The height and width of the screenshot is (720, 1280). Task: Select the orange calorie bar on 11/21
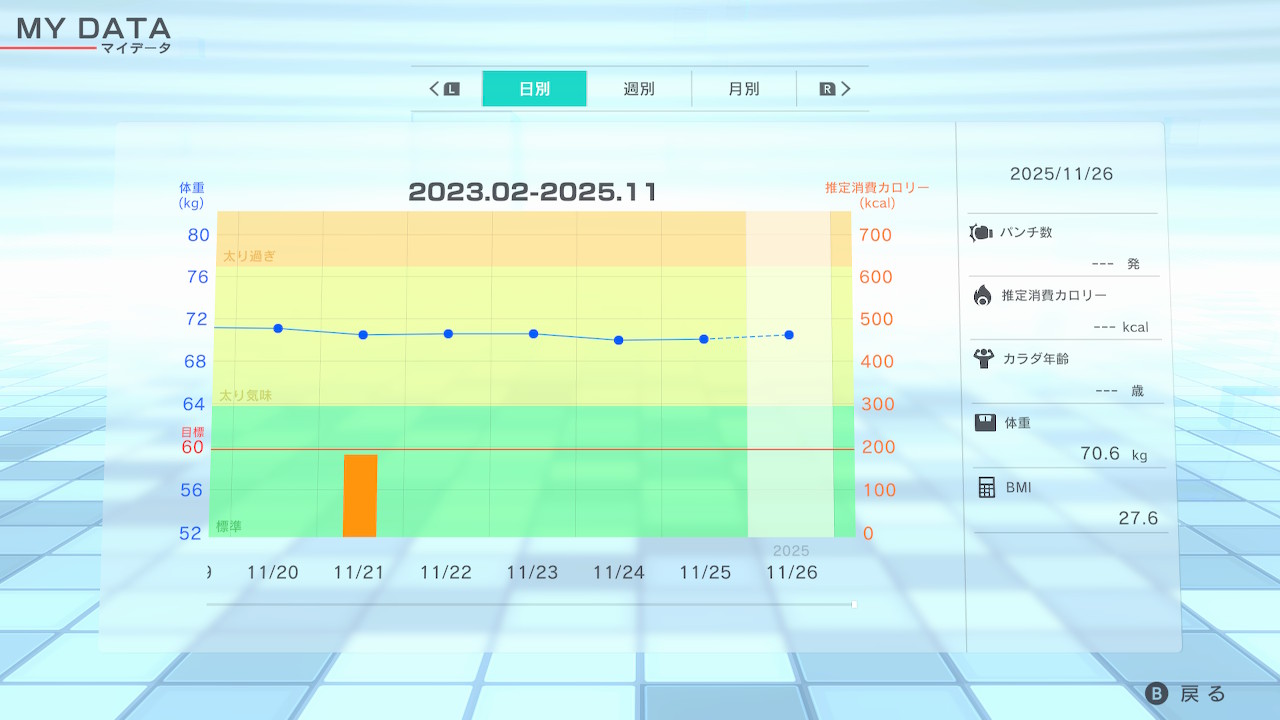click(360, 496)
